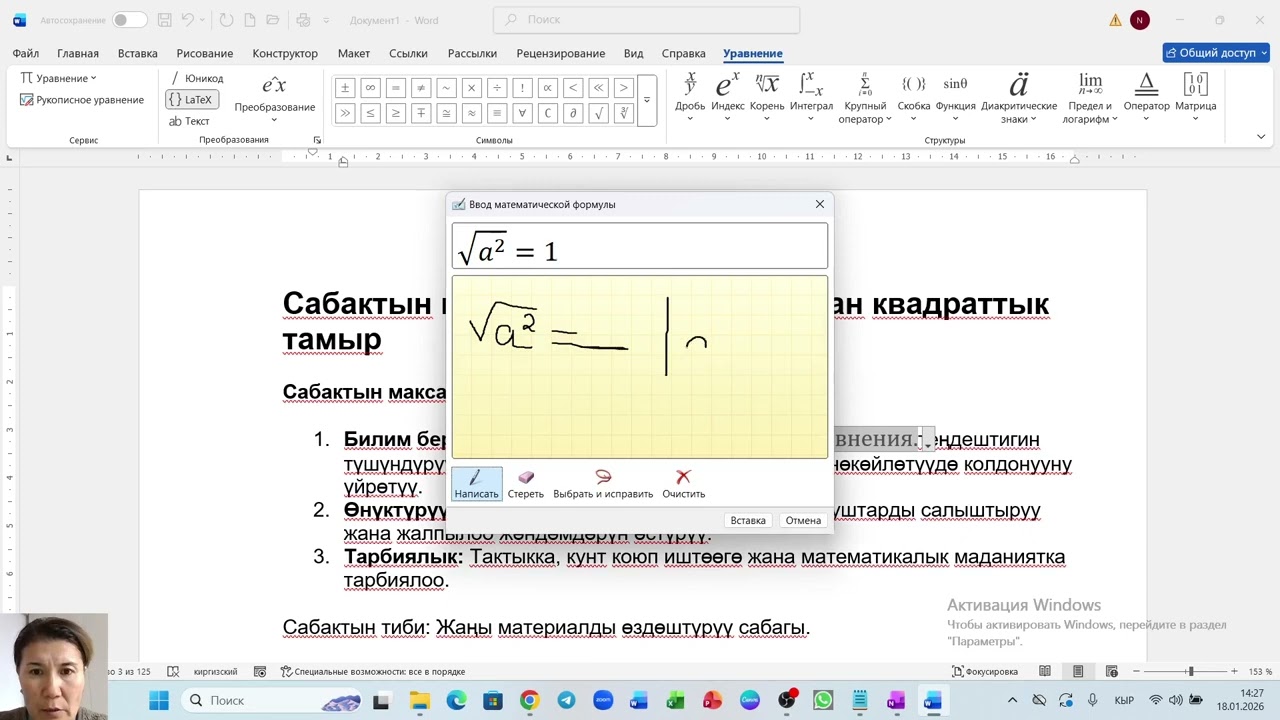Click the recognized formula preview box
1280x720 pixels.
click(640, 247)
